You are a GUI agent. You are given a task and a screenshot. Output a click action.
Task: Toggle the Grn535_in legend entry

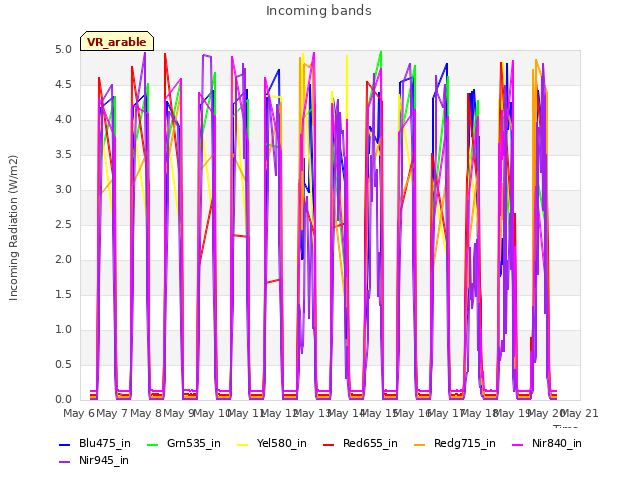click(184, 443)
